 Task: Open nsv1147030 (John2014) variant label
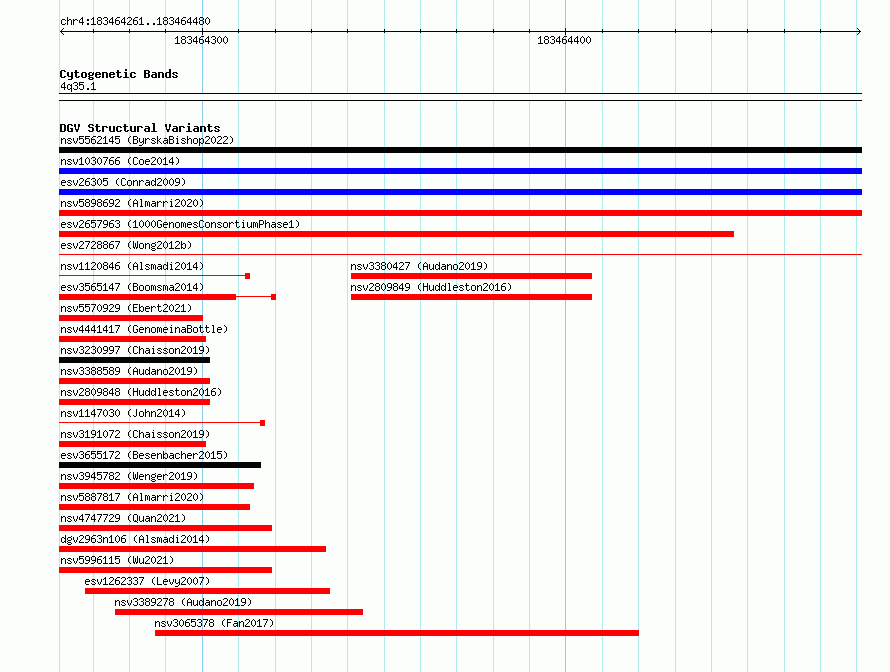123,413
